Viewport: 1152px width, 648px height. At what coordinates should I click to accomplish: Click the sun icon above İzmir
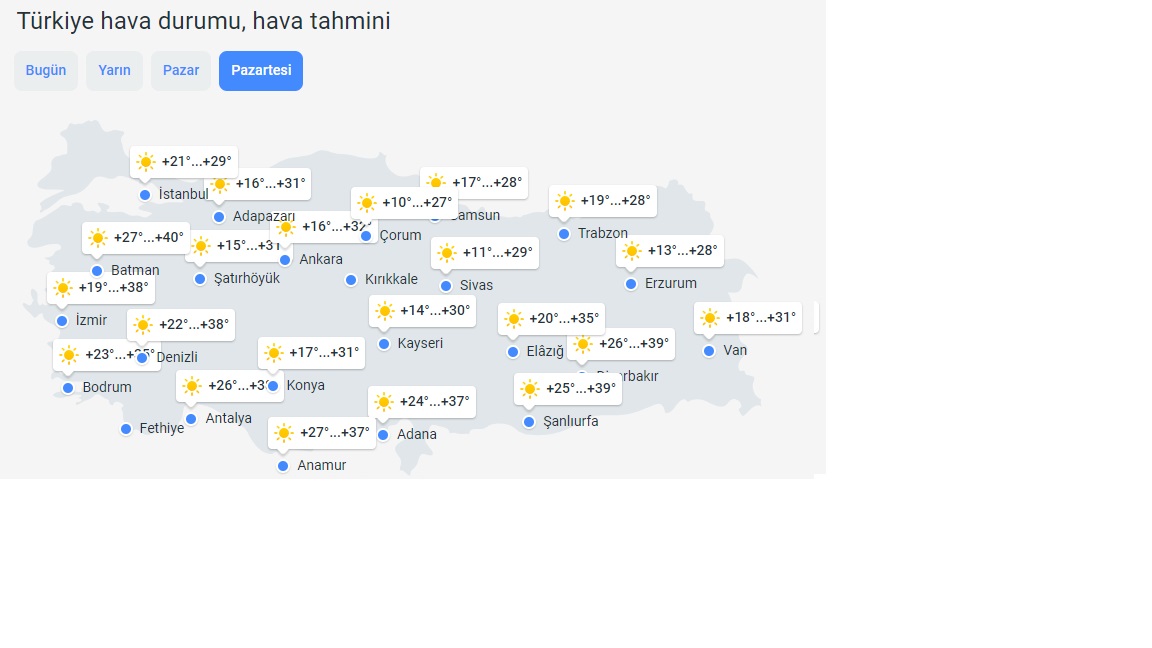(x=63, y=289)
